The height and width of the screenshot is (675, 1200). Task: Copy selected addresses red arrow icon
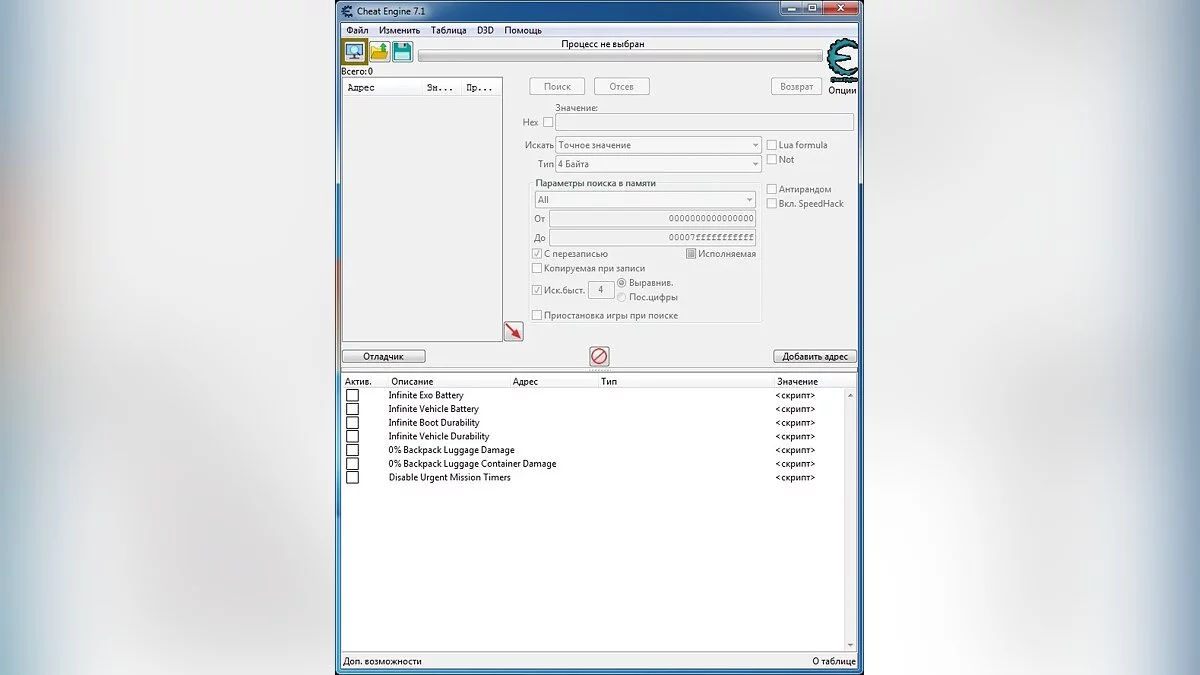513,331
